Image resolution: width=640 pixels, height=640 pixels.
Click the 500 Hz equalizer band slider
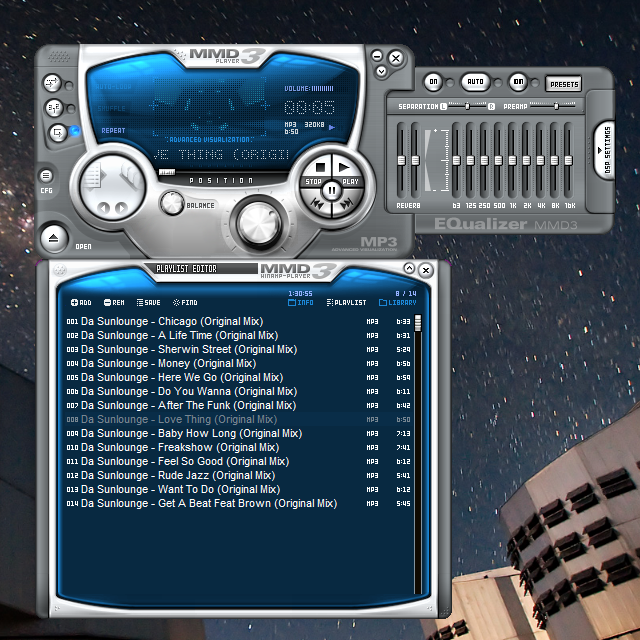click(x=498, y=160)
